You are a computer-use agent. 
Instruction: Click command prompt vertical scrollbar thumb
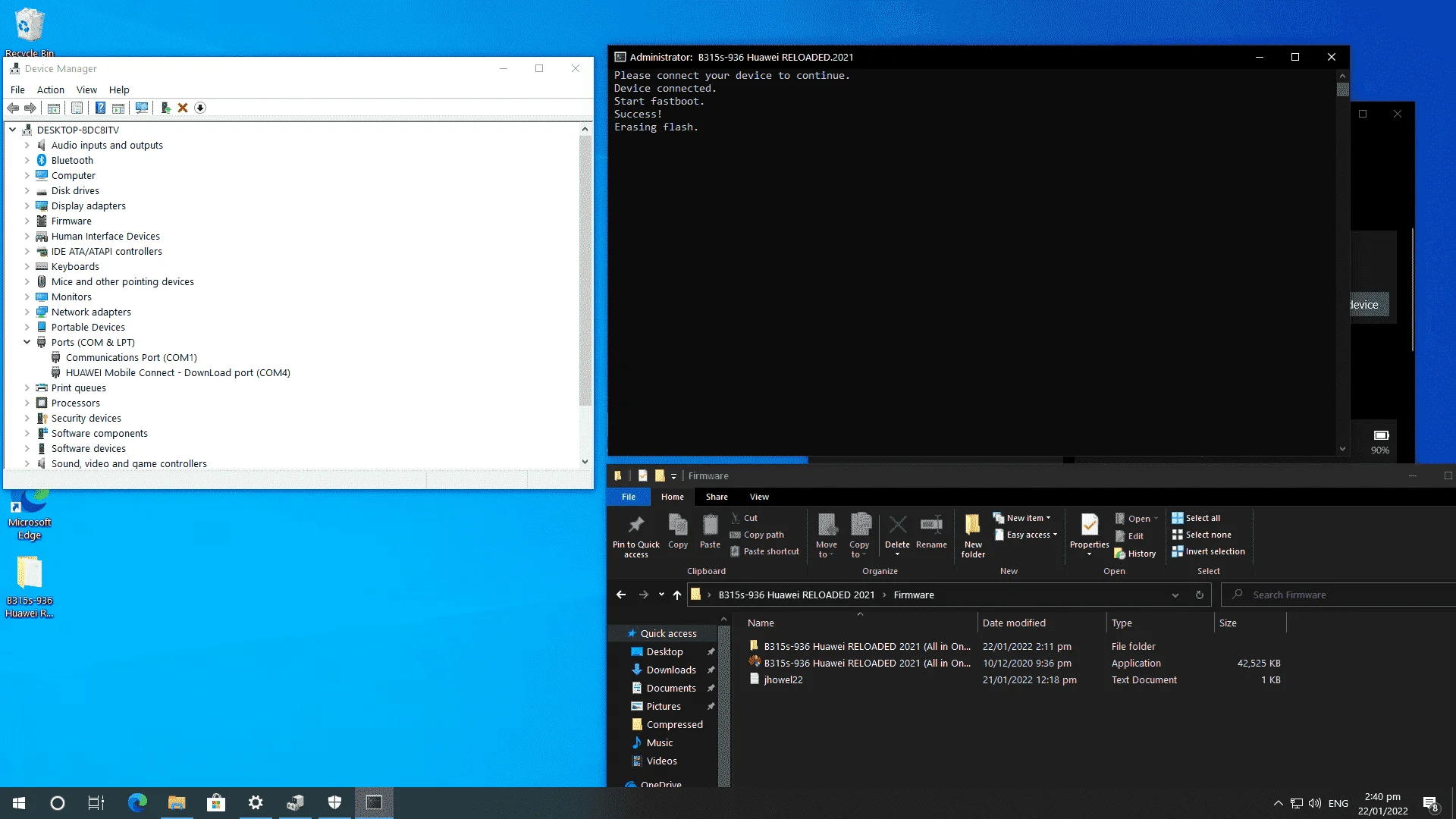point(1342,89)
